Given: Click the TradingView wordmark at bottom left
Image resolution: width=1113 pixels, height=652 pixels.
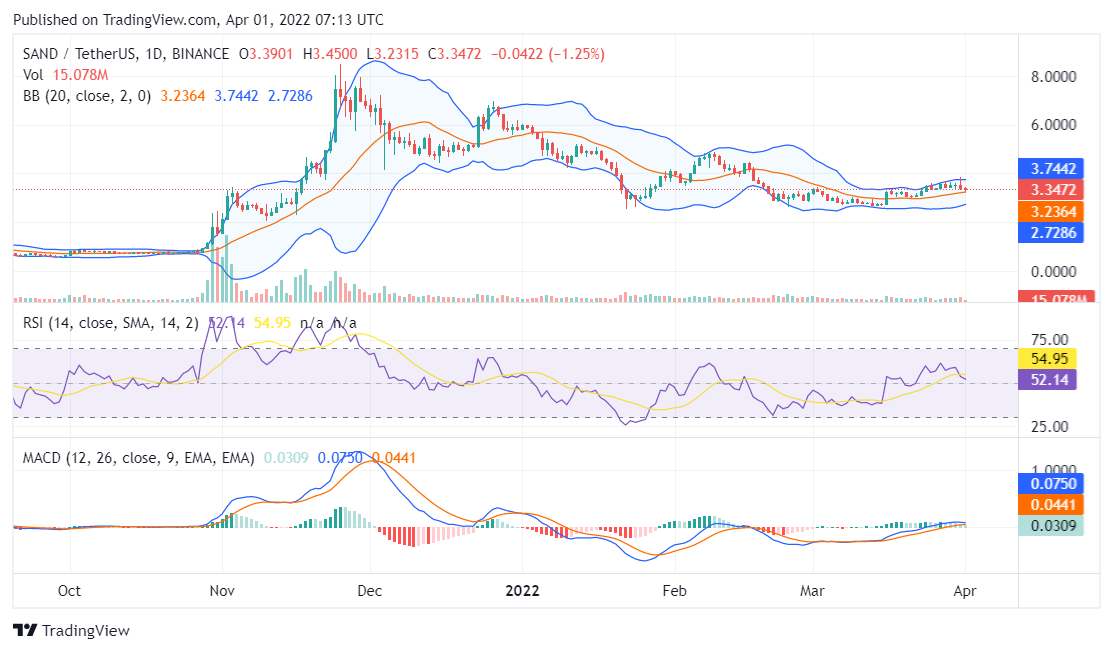Looking at the screenshot, I should [86, 631].
